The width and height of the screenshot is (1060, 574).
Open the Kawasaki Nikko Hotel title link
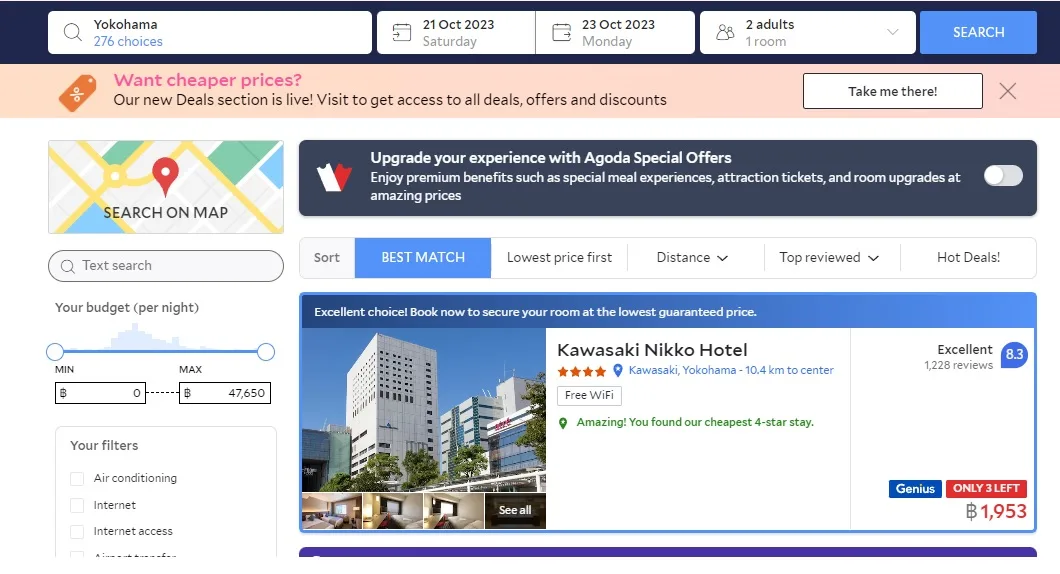(652, 350)
